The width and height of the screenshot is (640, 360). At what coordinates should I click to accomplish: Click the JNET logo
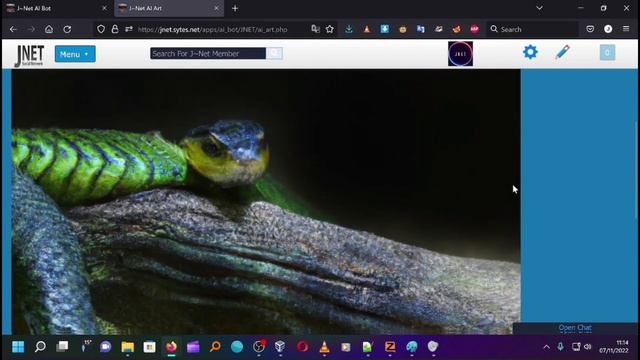[29, 55]
